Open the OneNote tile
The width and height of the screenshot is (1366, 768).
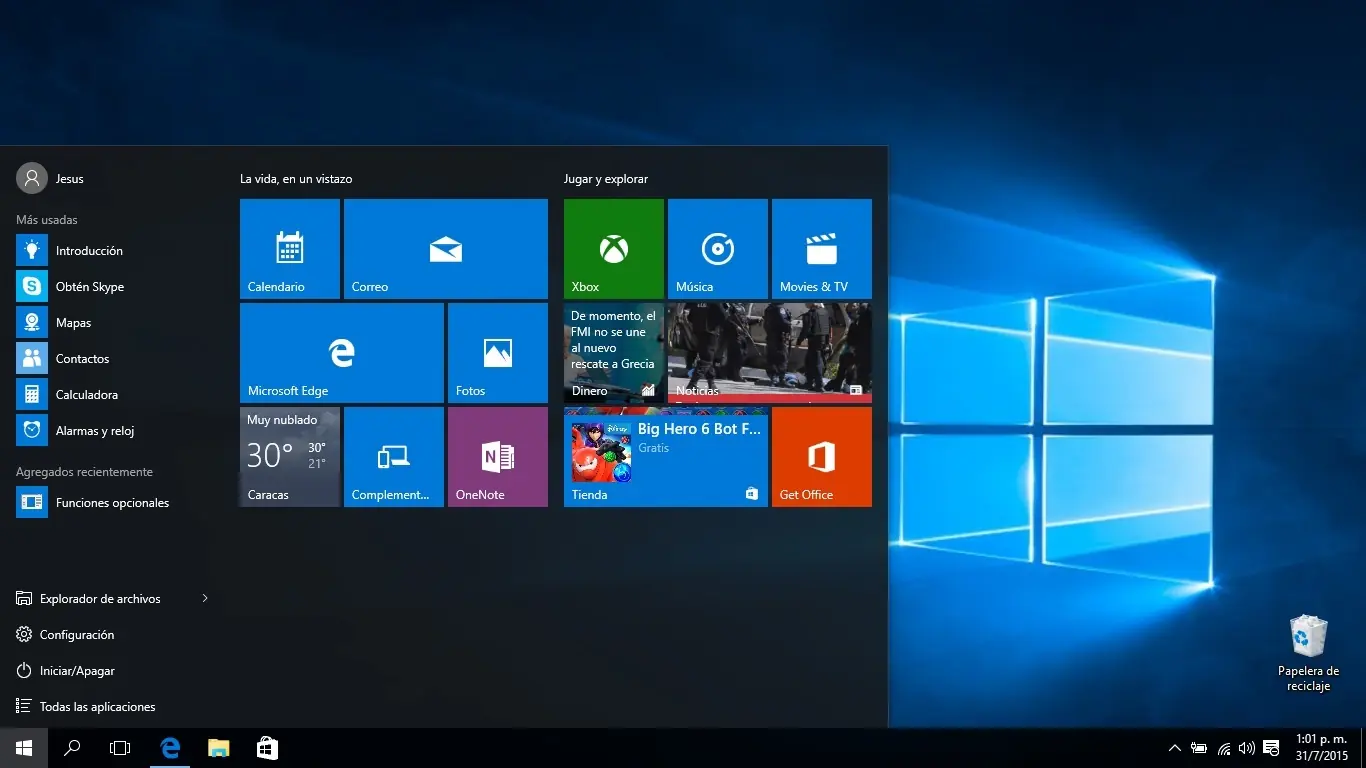(497, 456)
